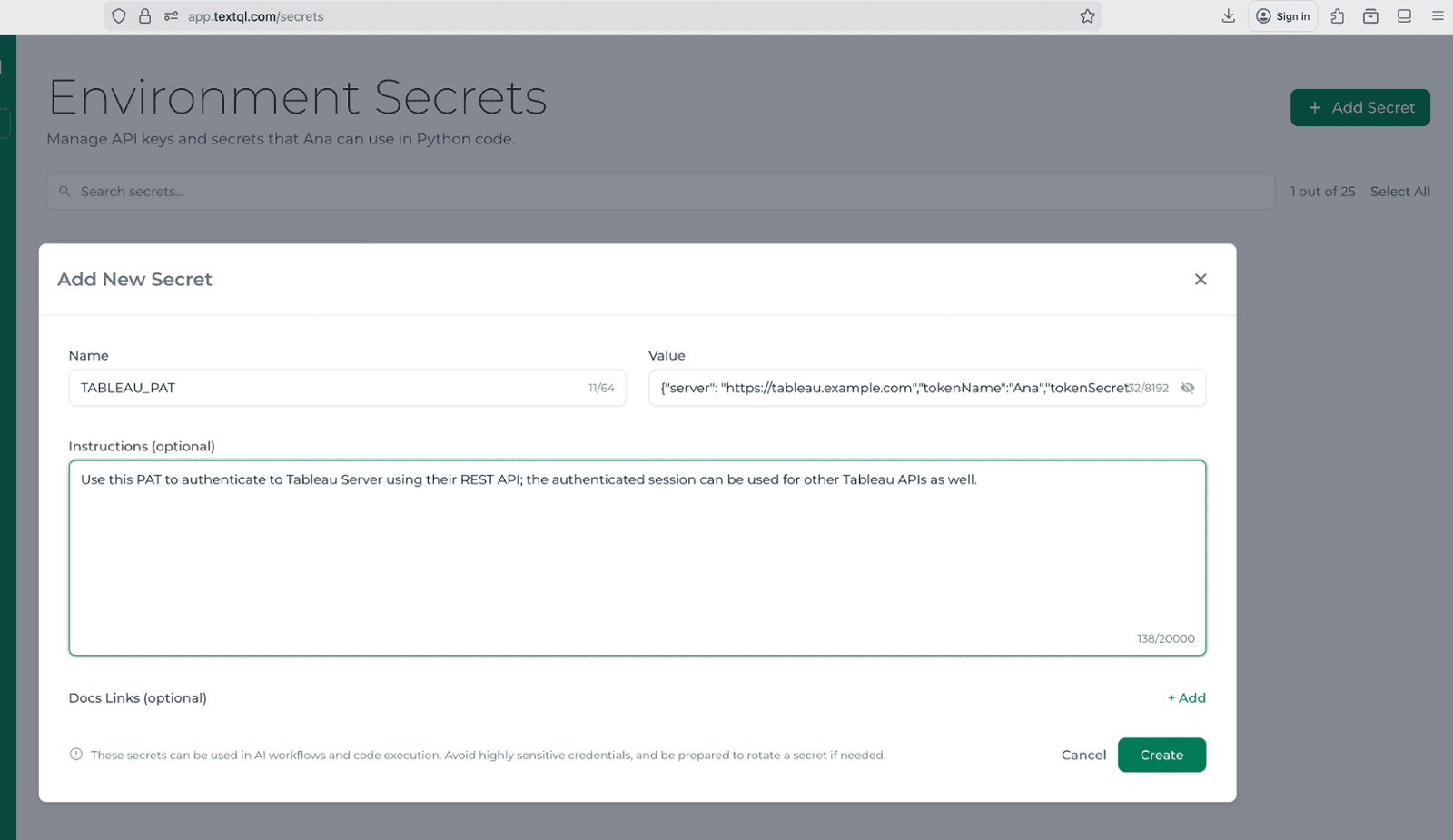Click the browser sidebar panel icon

click(1404, 15)
